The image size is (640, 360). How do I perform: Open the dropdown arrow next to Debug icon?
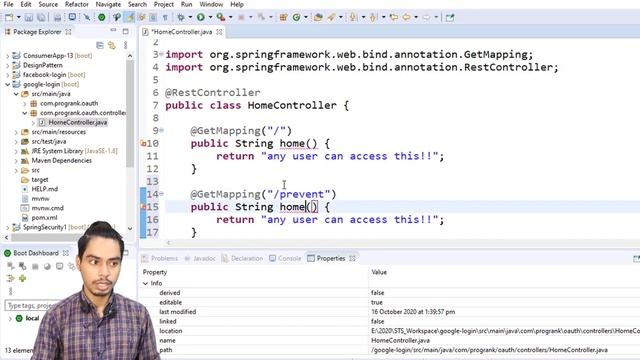(x=190, y=18)
